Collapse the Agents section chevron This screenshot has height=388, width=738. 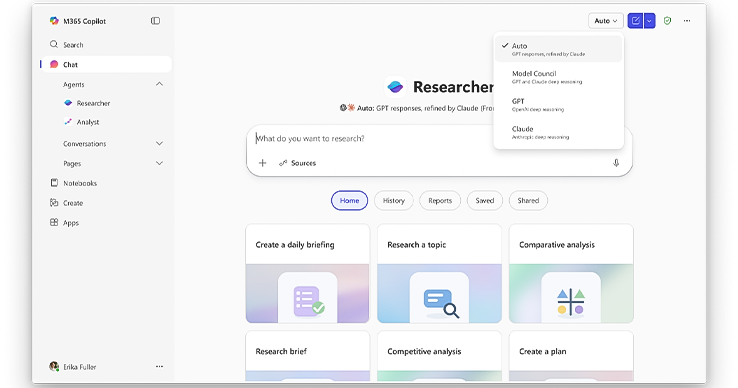click(160, 84)
